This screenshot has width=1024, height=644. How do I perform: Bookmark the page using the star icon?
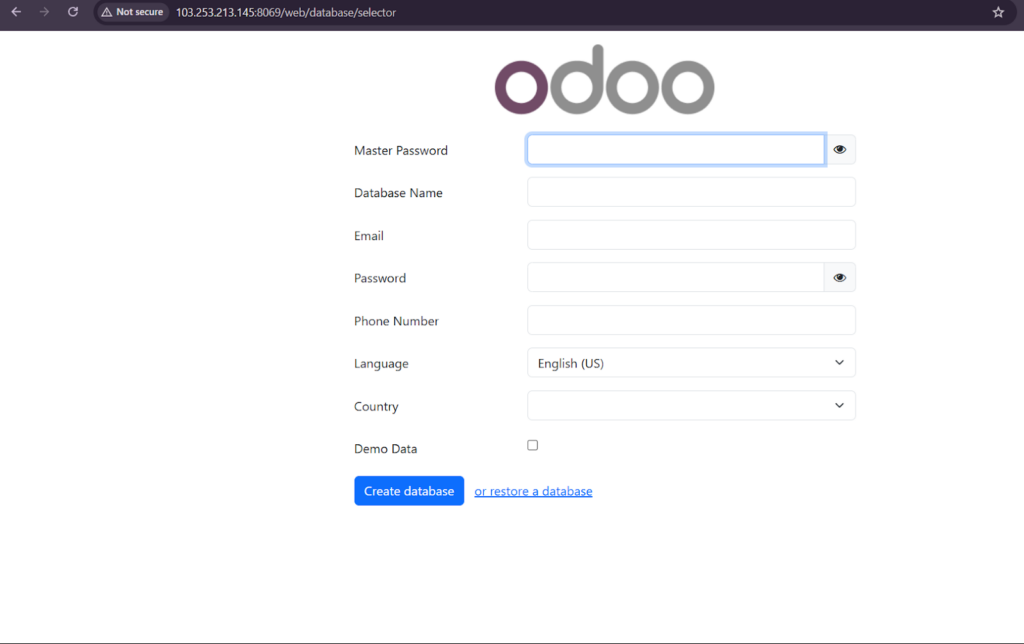point(997,12)
